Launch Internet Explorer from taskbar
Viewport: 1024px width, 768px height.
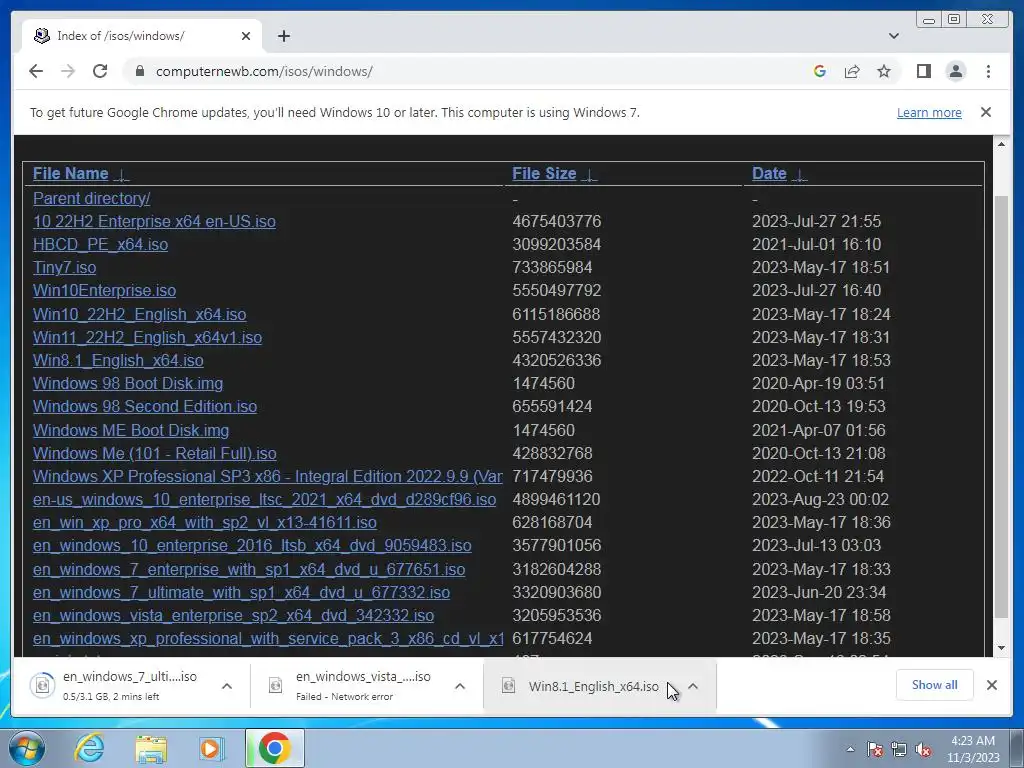89,748
